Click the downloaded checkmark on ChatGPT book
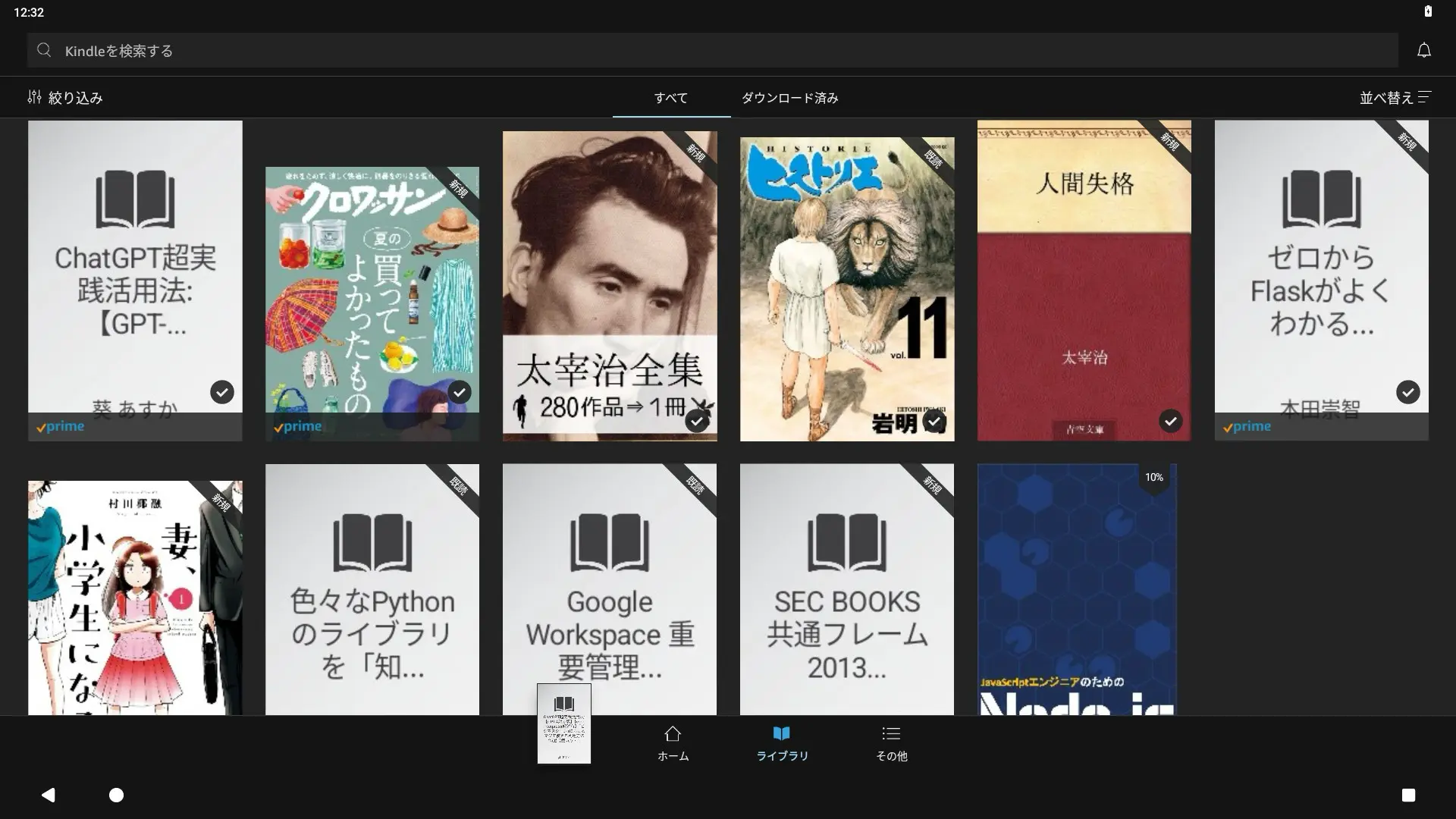The image size is (1456, 819). point(222,392)
